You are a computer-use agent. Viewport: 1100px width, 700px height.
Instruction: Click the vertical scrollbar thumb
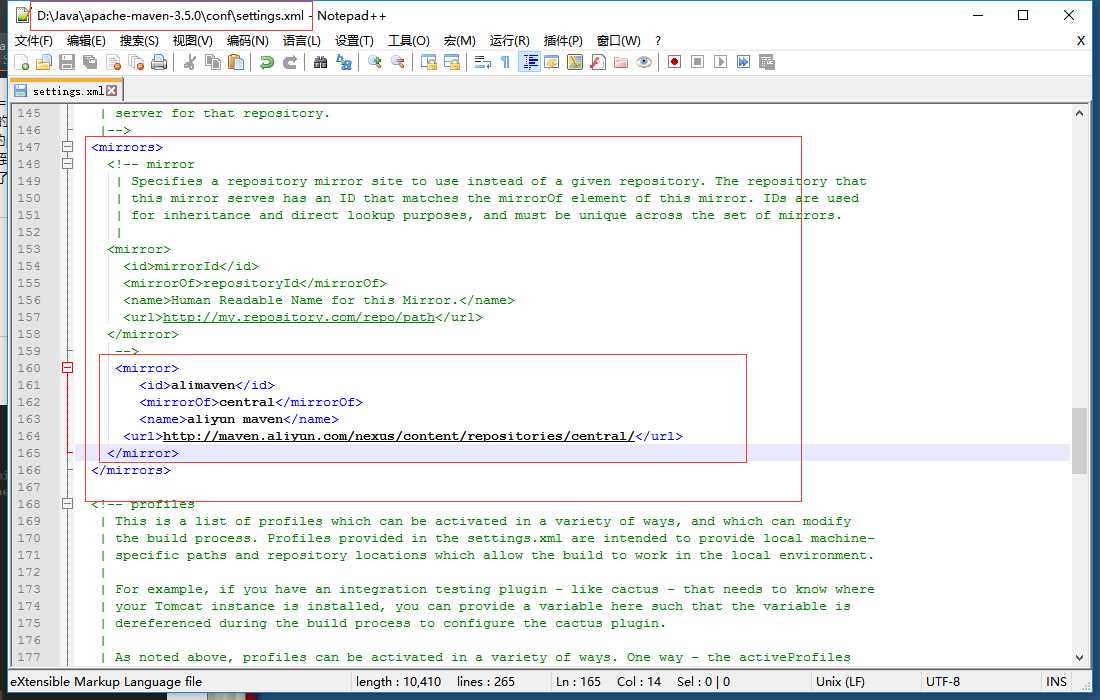point(1079,440)
